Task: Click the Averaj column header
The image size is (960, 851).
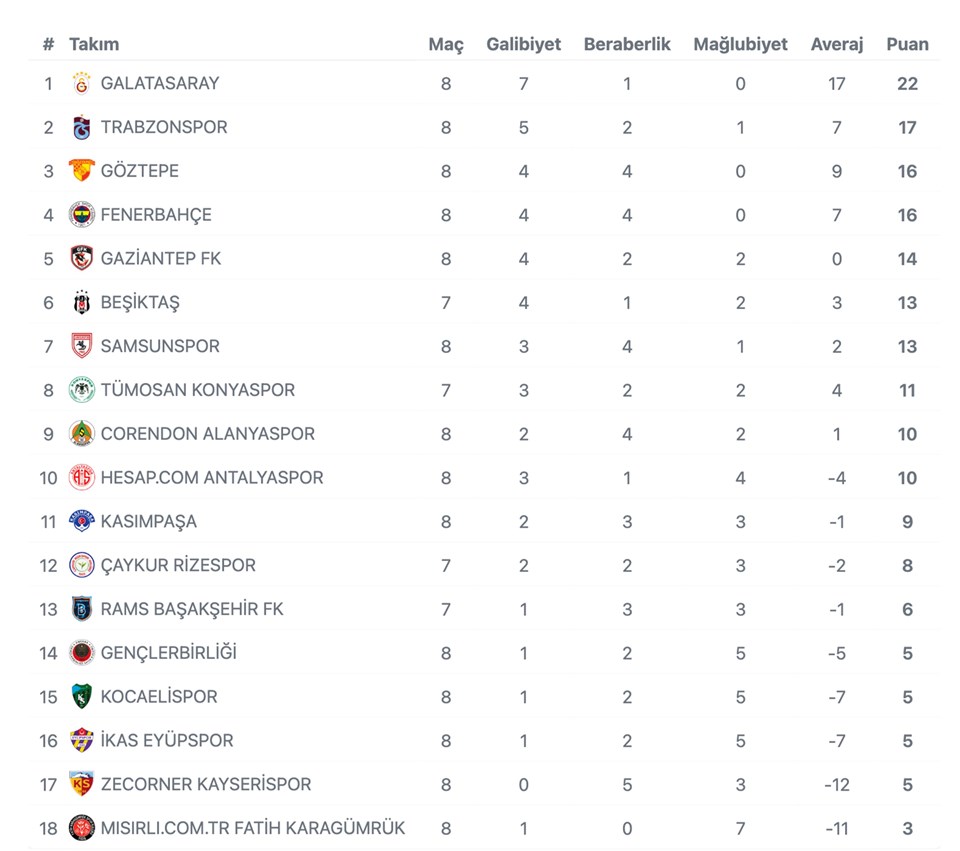Action: click(836, 44)
